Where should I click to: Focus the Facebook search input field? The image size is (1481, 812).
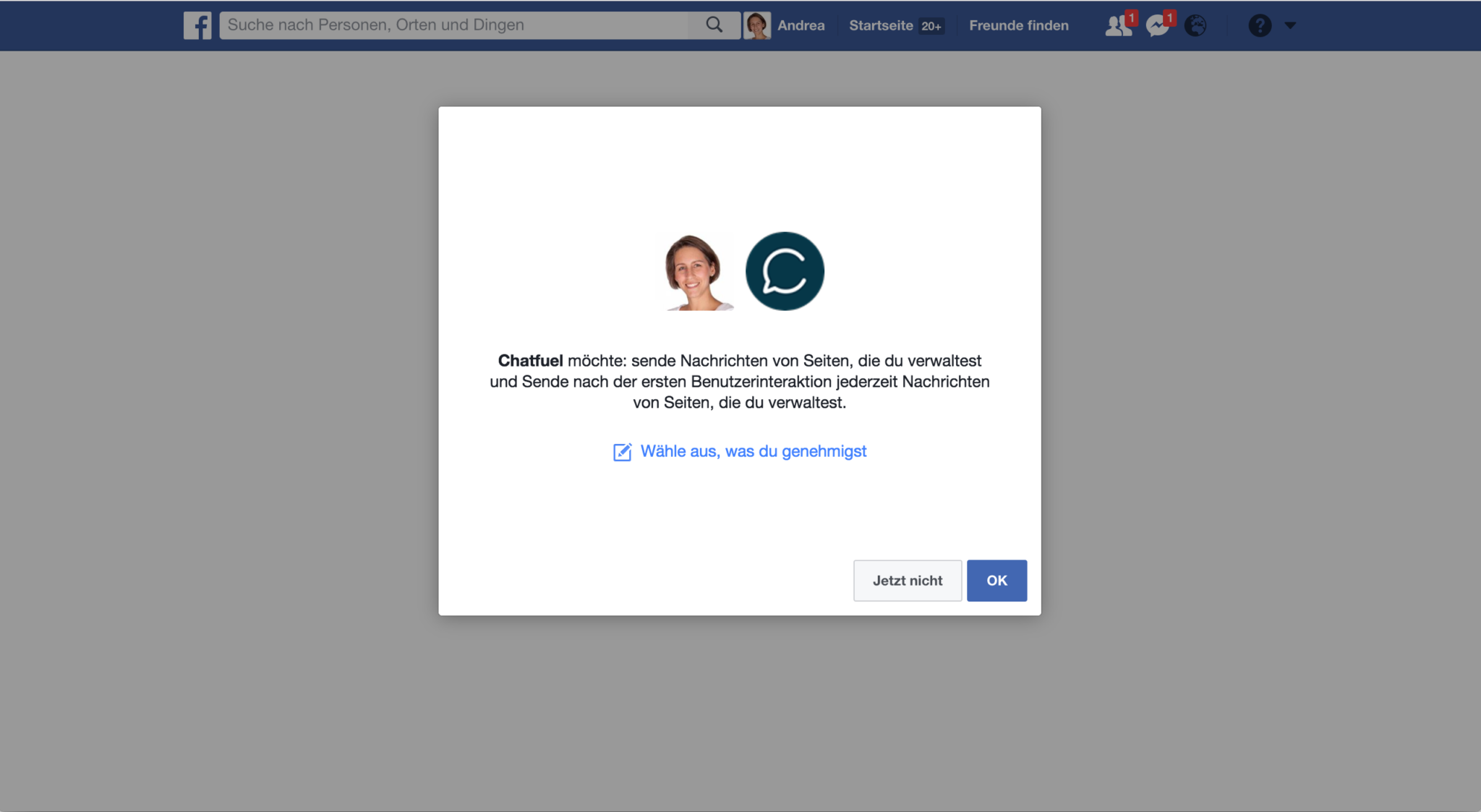[454, 25]
